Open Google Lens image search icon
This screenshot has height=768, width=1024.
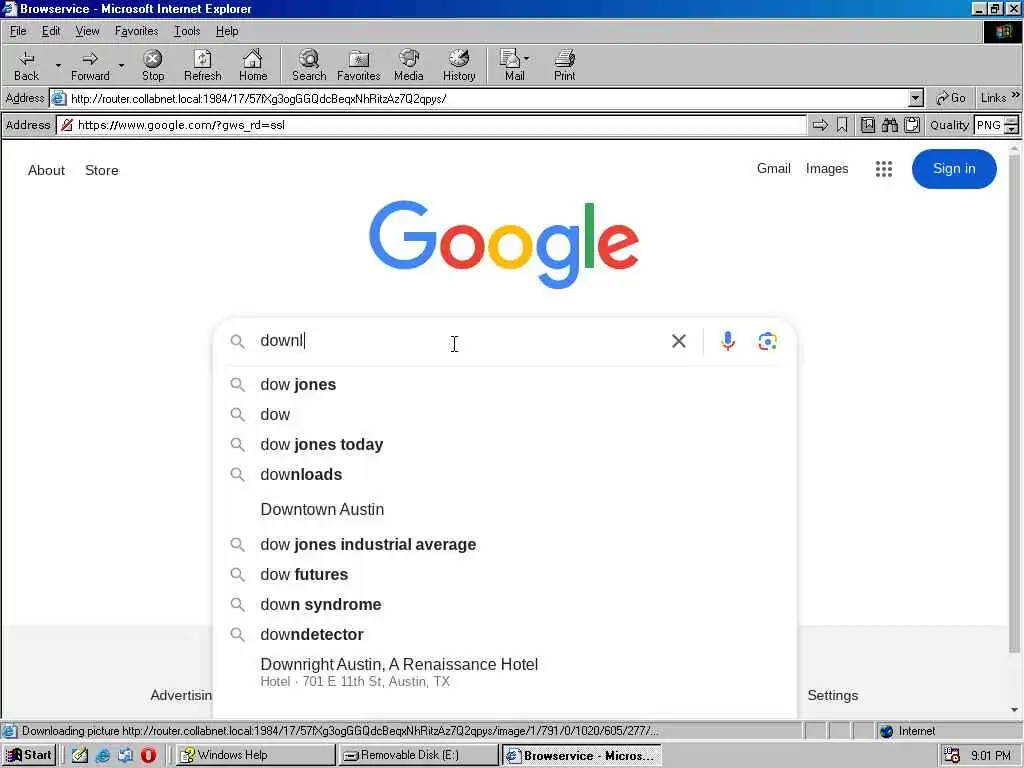[x=767, y=341]
